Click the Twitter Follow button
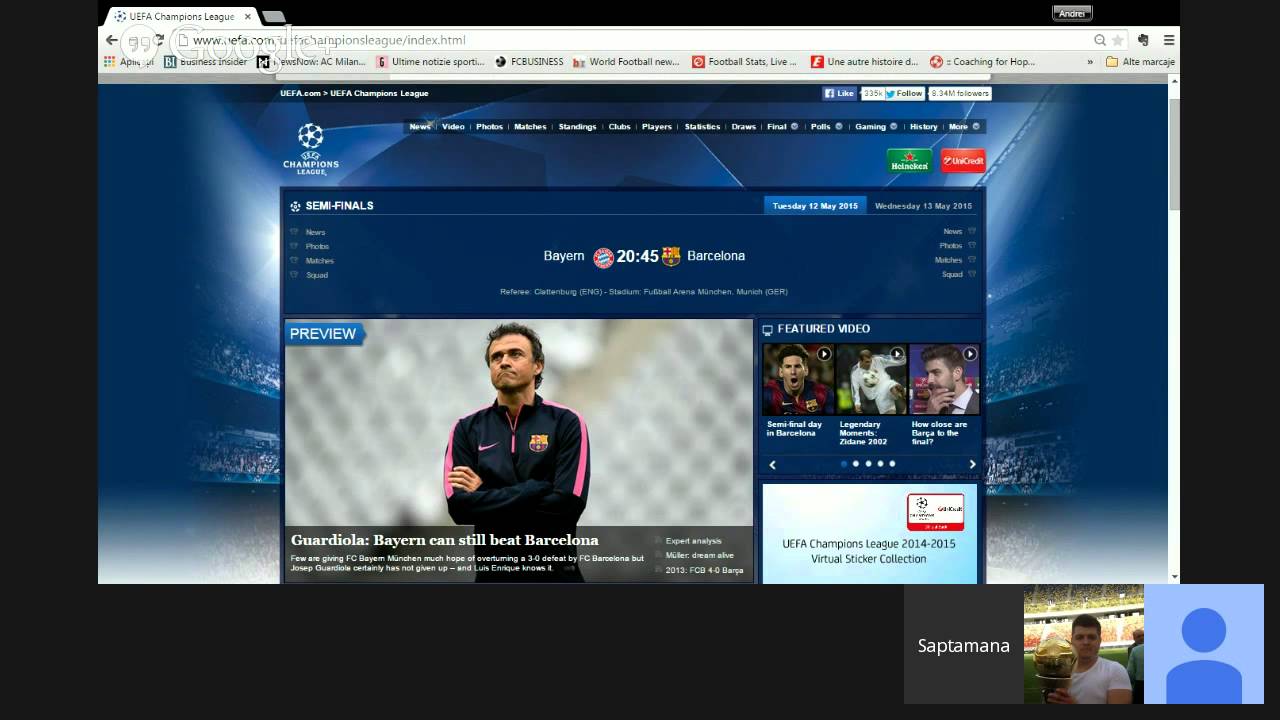Screen dimensions: 1280x720 (x=904, y=93)
